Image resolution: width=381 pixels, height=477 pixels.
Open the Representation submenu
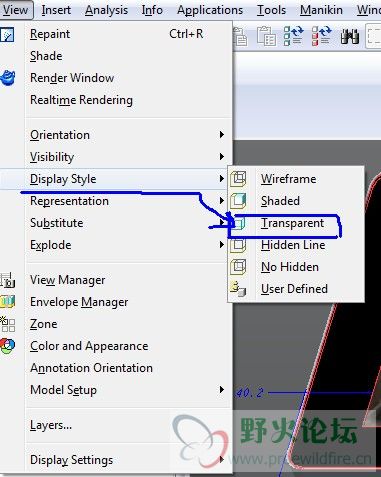coord(116,201)
